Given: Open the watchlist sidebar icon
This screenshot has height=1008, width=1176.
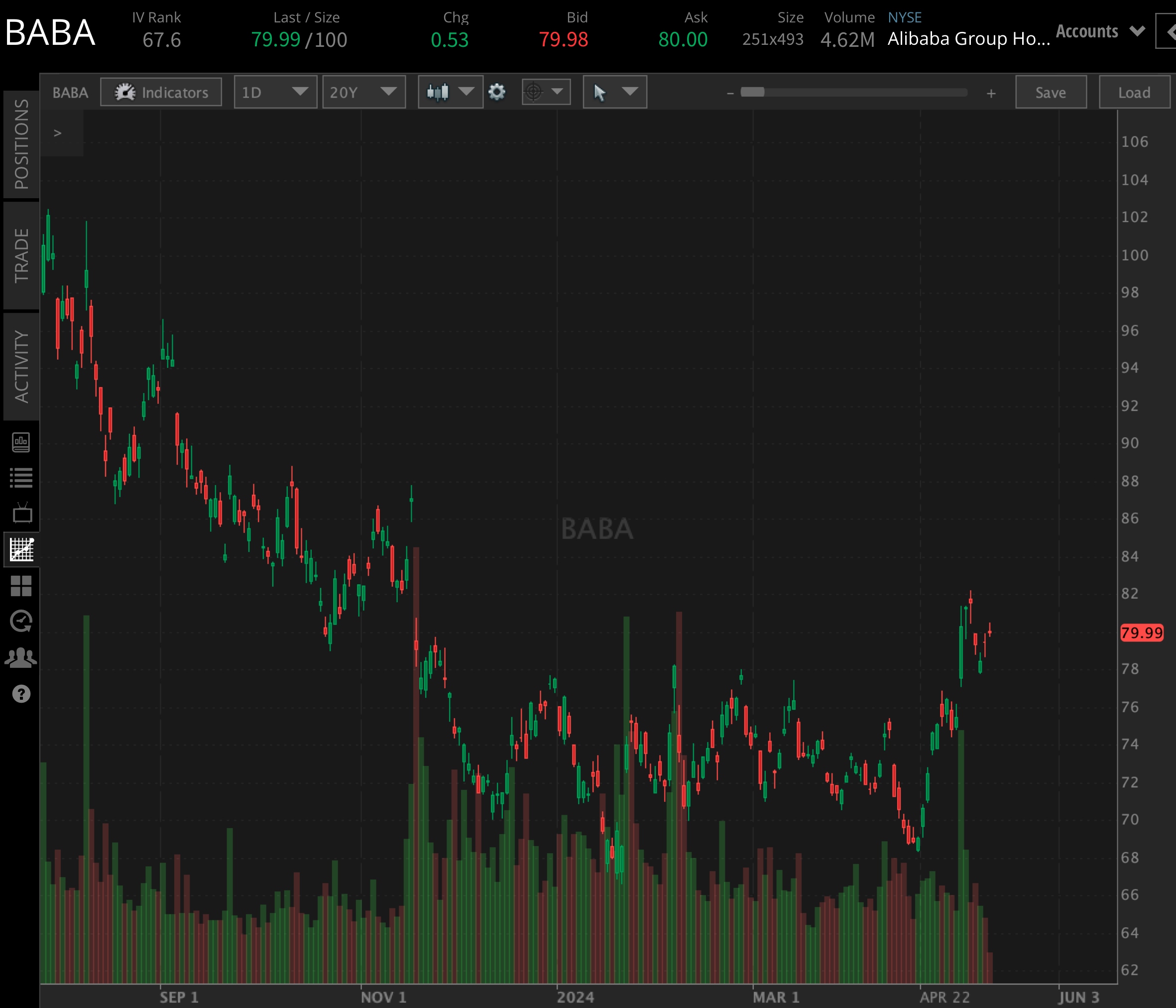Looking at the screenshot, I should click(21, 477).
